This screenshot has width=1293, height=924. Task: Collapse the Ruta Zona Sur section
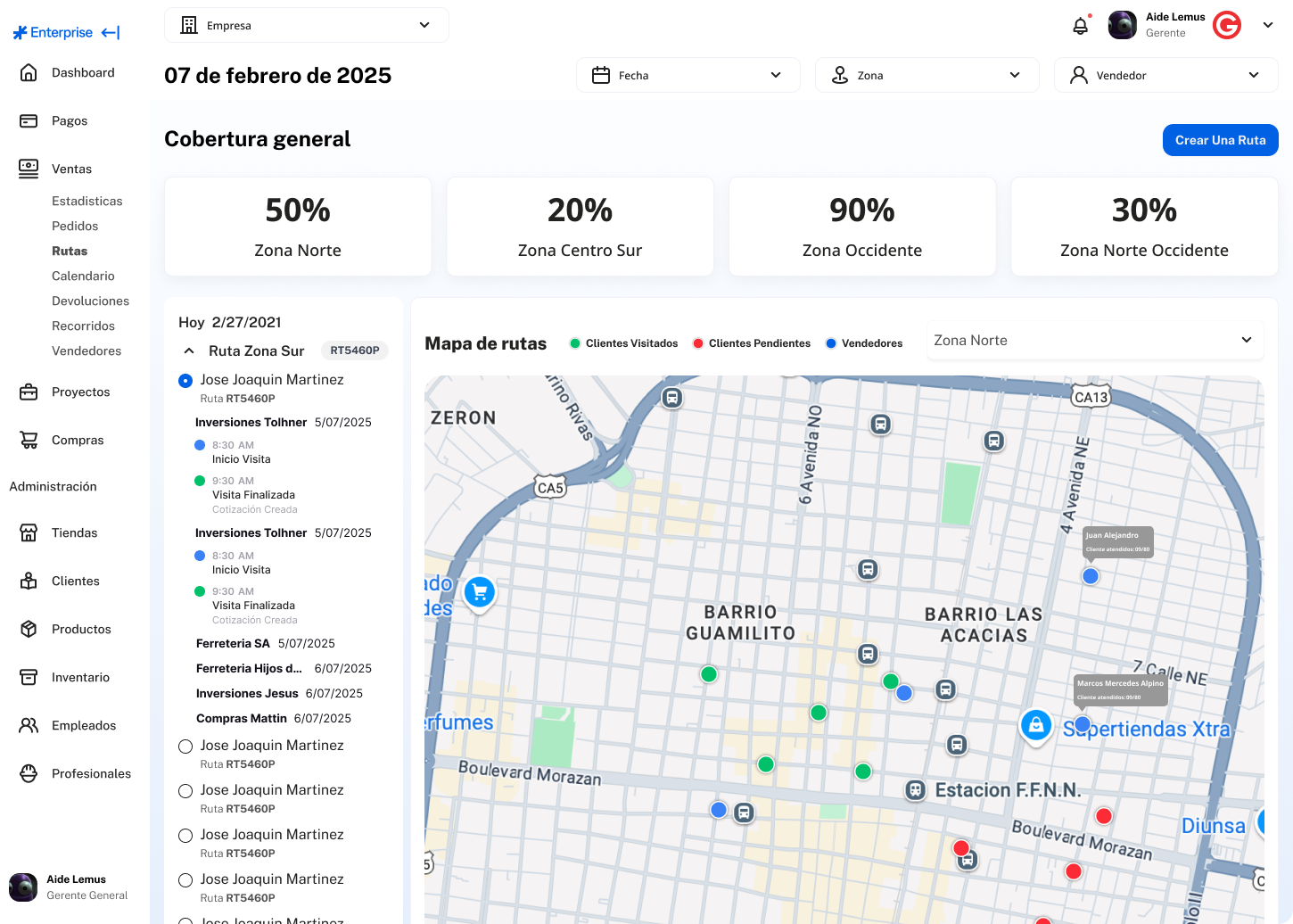click(x=189, y=351)
